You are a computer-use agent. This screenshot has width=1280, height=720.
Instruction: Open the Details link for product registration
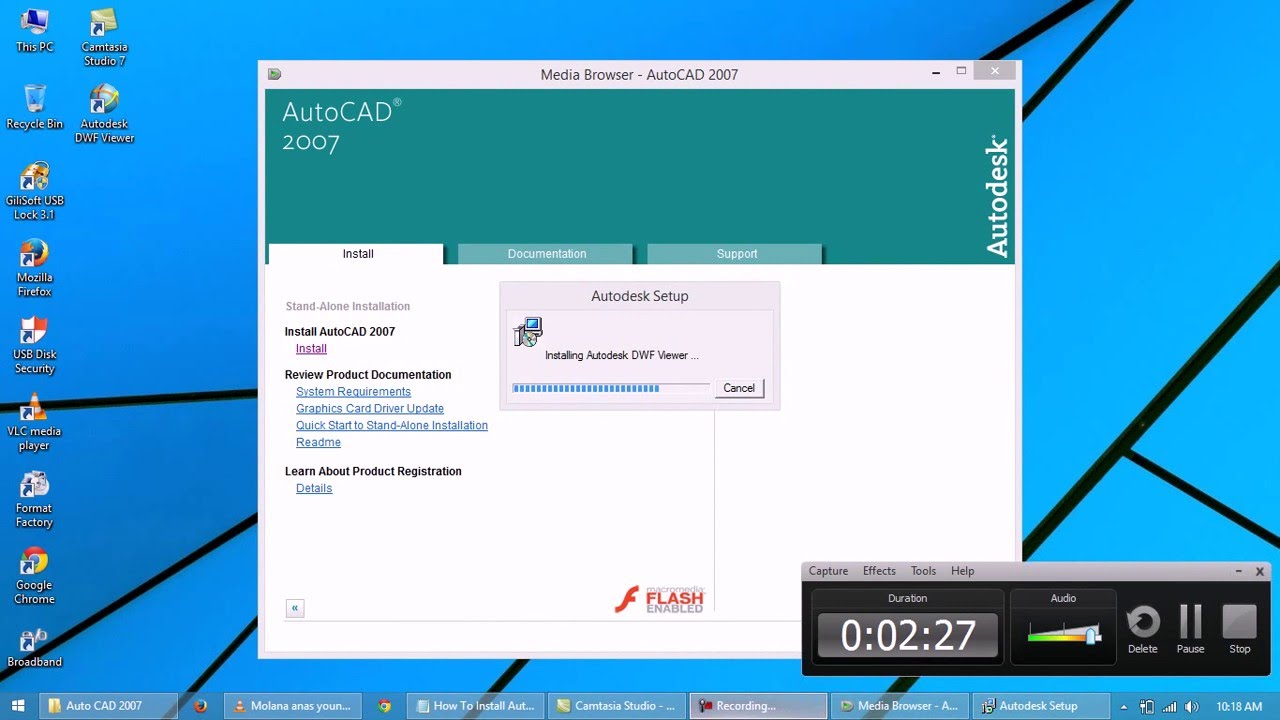click(x=314, y=489)
